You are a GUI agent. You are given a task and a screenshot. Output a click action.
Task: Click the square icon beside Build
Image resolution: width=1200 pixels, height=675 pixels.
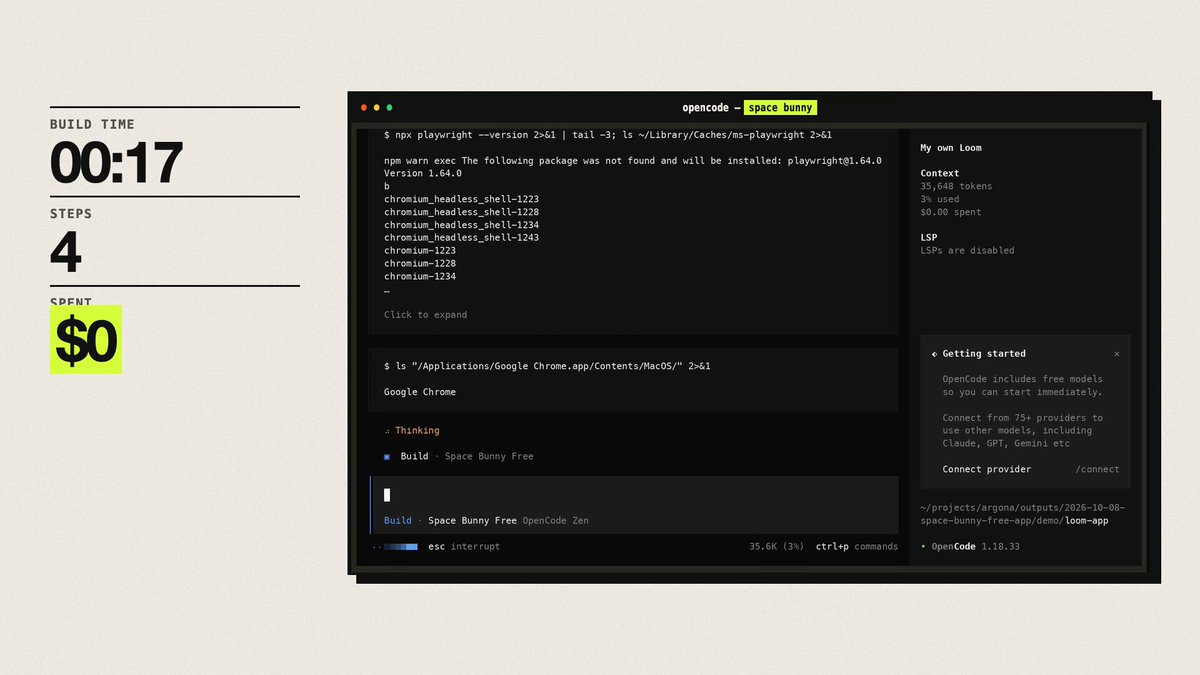pyautogui.click(x=387, y=457)
